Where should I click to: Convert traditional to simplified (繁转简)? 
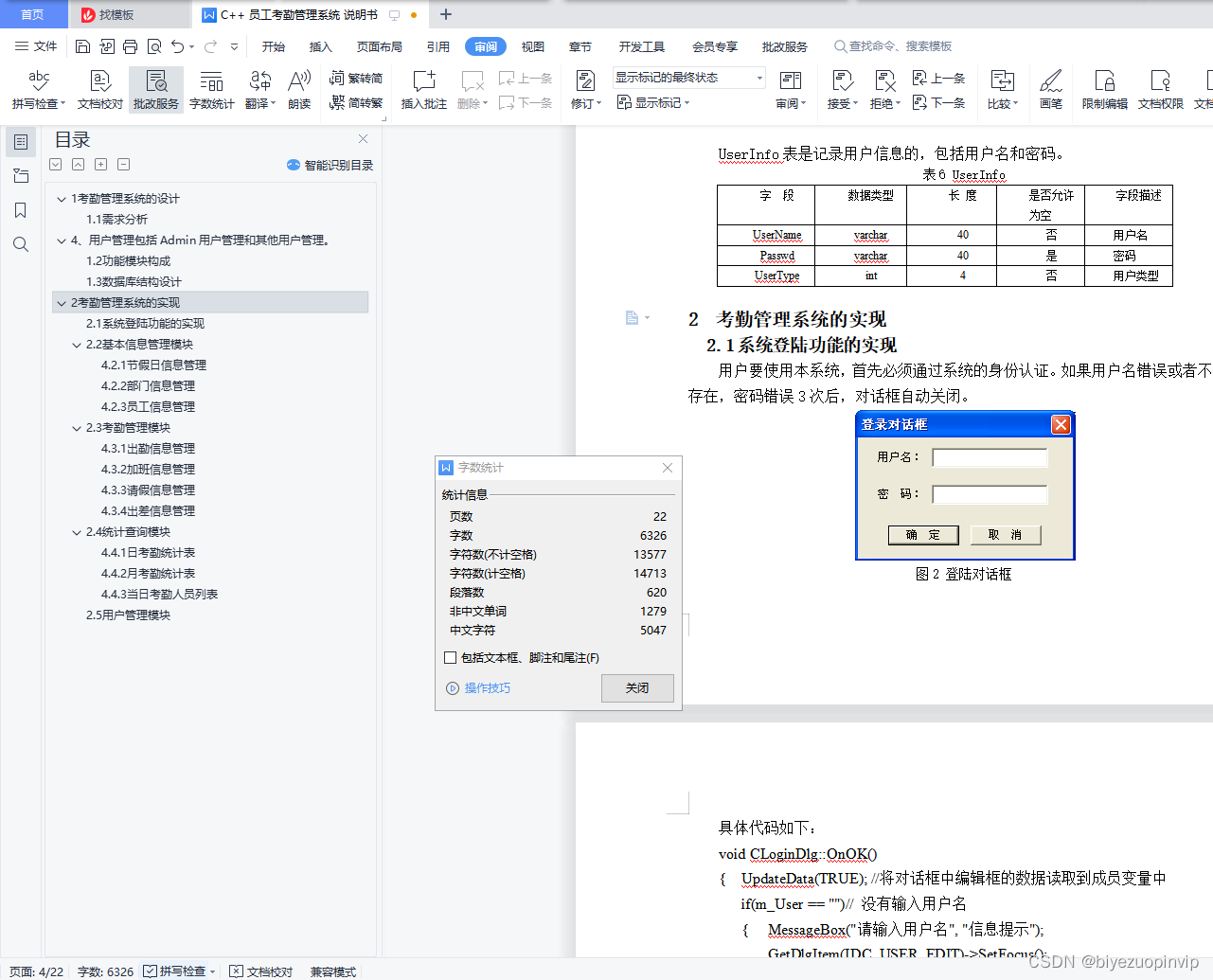(x=356, y=79)
